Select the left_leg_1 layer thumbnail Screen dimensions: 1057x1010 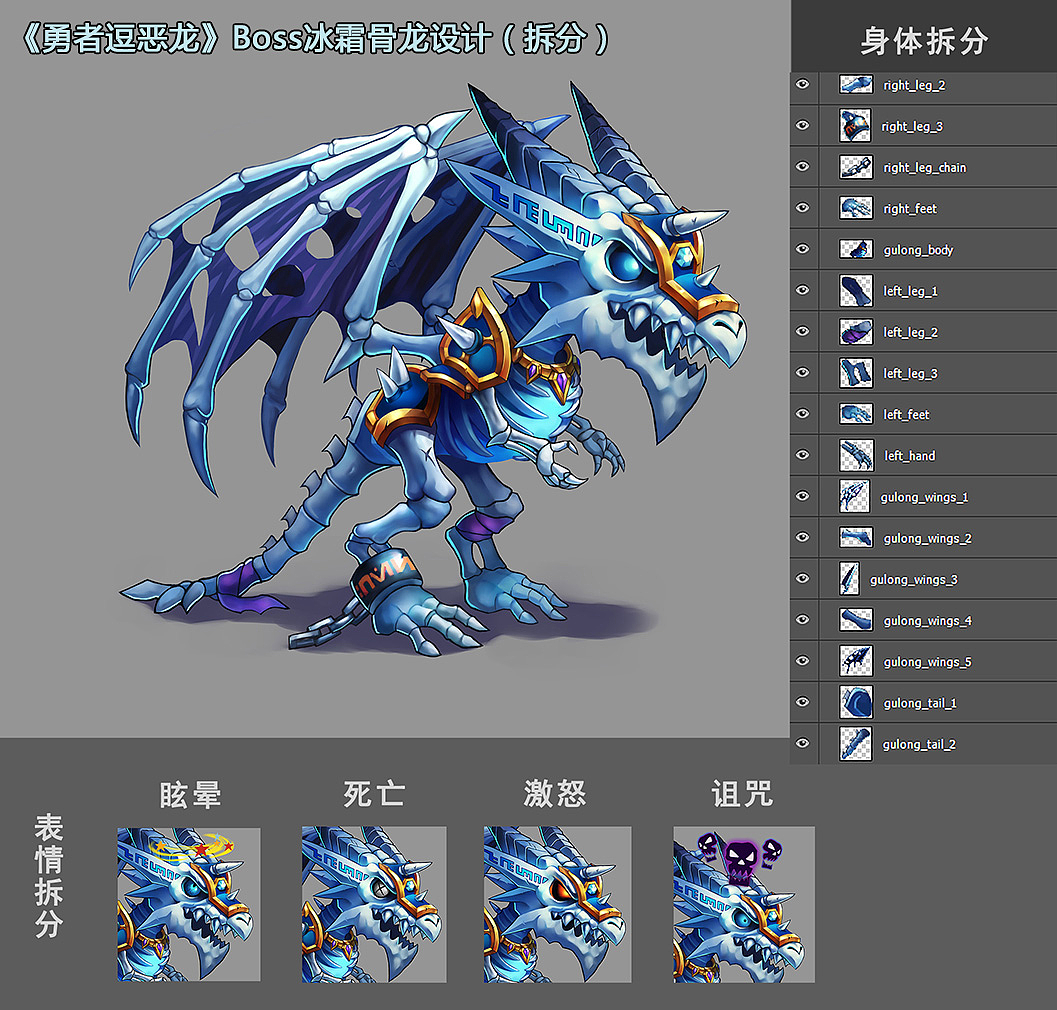(x=856, y=291)
